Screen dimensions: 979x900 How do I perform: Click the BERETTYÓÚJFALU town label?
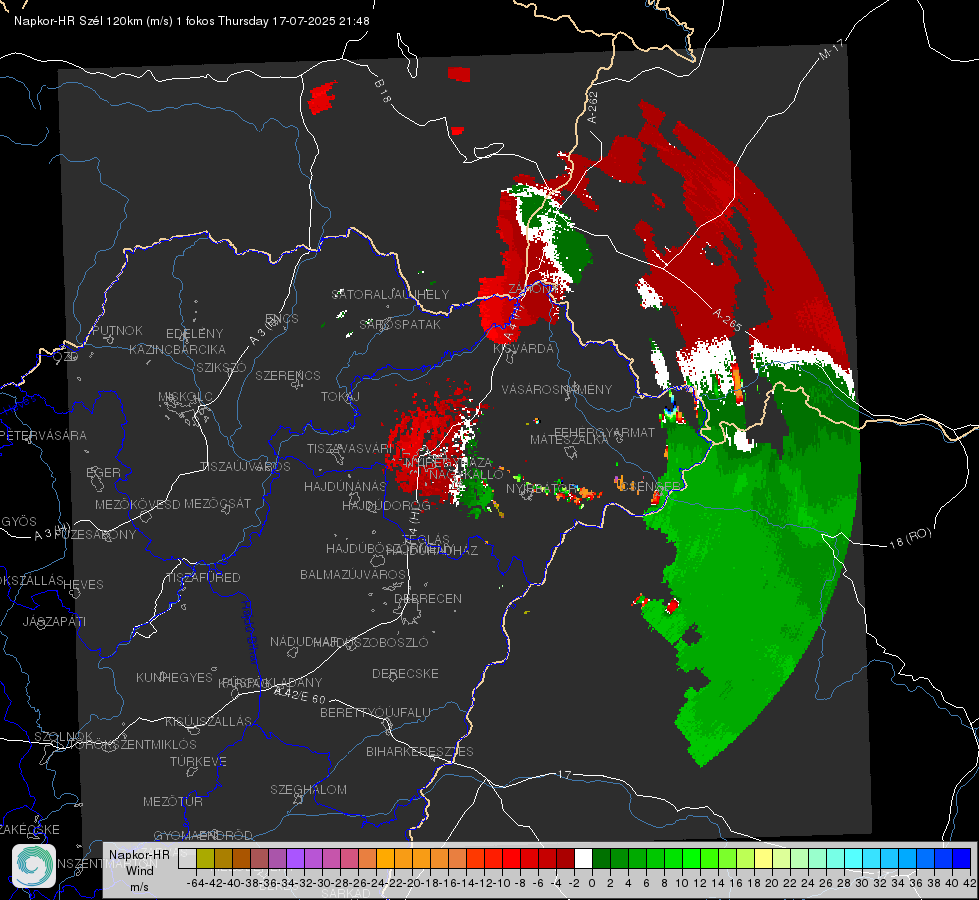point(375,712)
